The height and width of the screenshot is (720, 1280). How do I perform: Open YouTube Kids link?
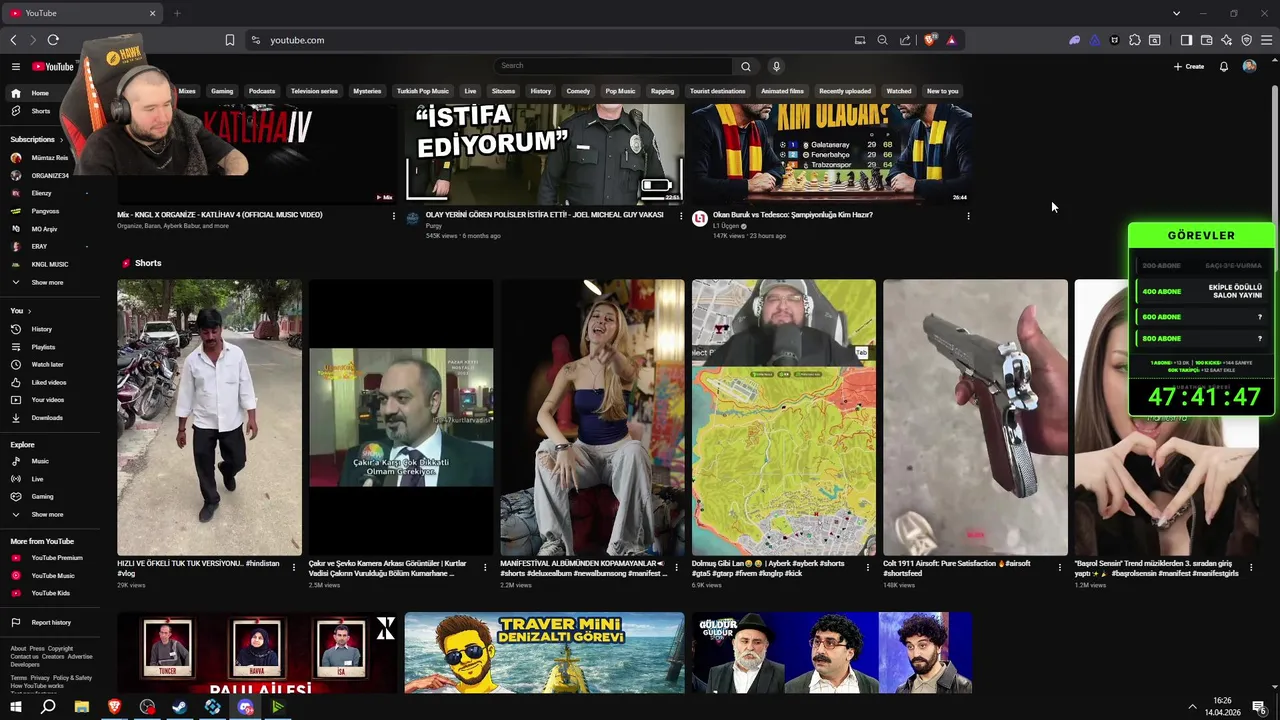pos(50,593)
